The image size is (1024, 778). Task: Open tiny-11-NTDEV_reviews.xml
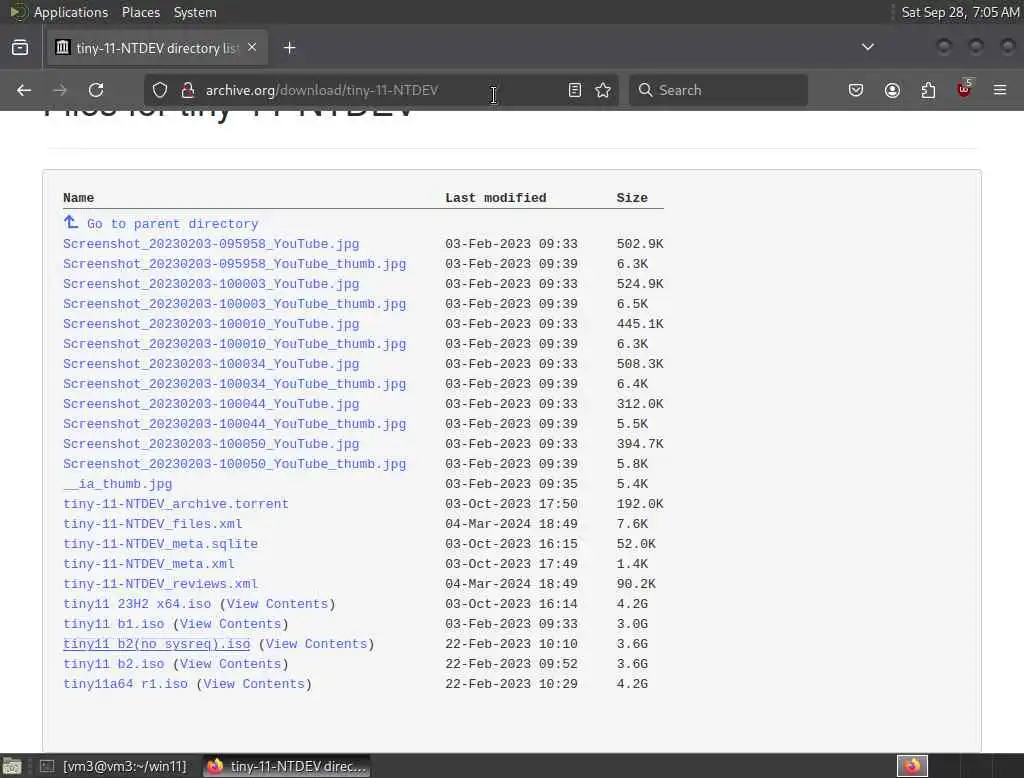[x=161, y=583]
